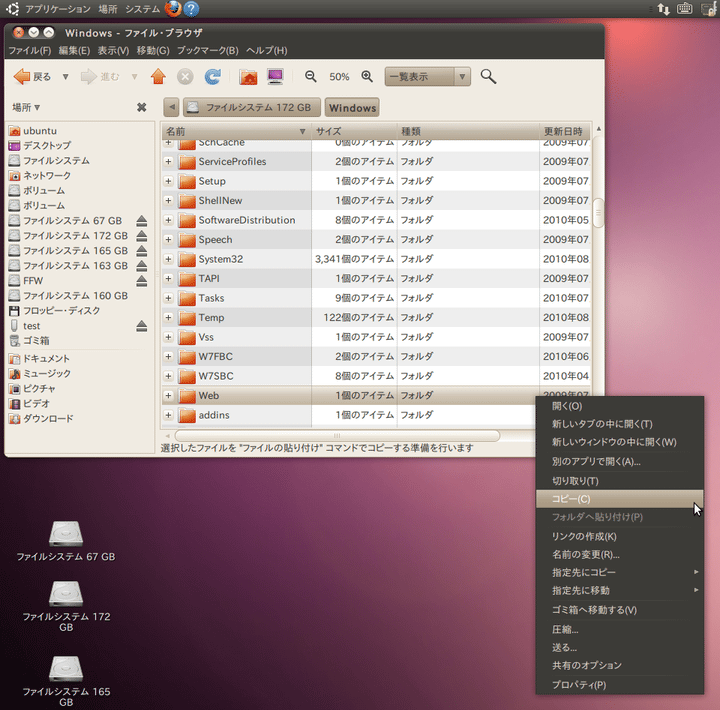Open the 場所 sidebar selector dropdown
The height and width of the screenshot is (710, 720).
coord(26,107)
